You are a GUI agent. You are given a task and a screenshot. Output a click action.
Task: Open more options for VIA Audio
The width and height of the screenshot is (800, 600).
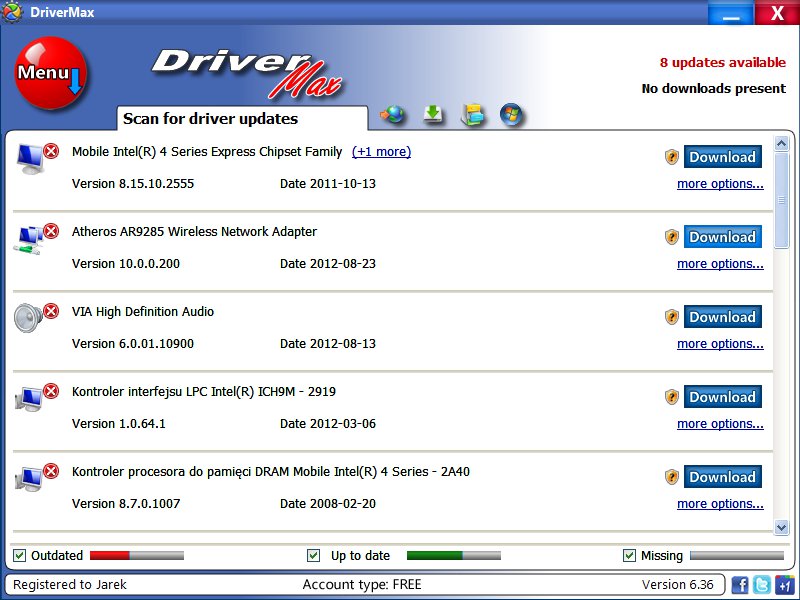(720, 344)
